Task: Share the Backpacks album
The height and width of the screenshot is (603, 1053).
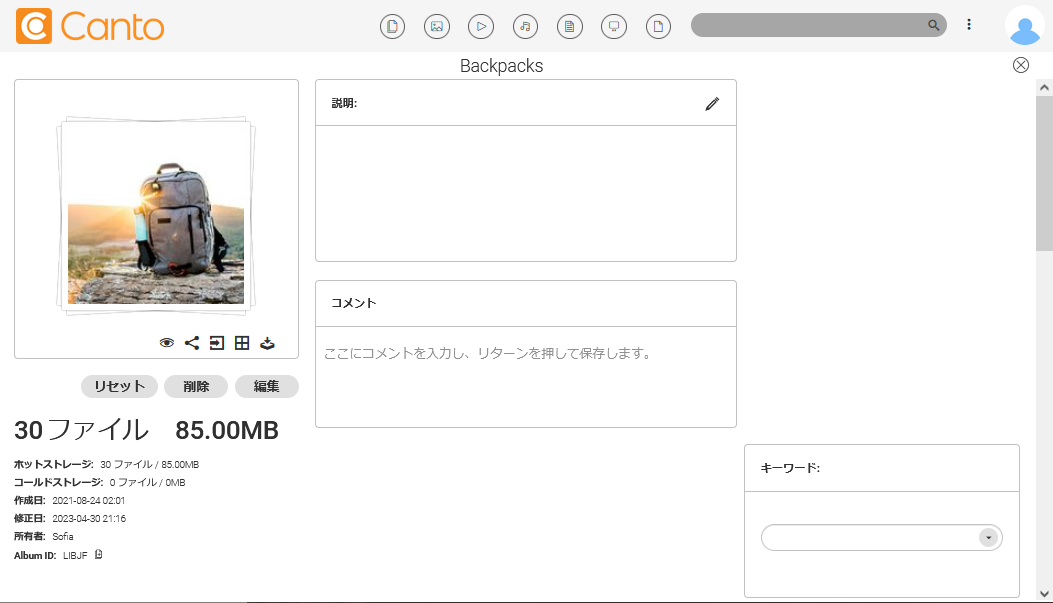Action: [x=192, y=343]
